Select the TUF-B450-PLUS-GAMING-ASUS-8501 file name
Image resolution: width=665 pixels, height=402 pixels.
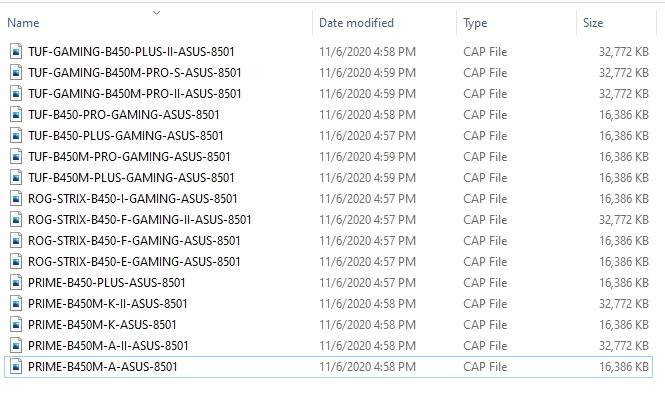click(125, 135)
